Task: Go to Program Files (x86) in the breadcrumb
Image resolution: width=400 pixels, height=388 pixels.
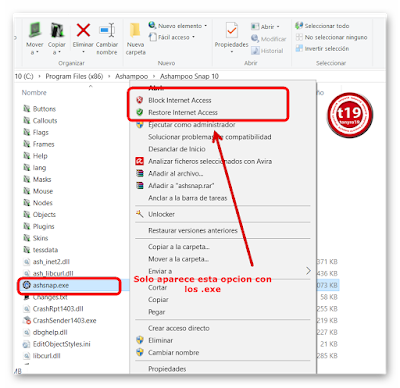Action: [x=74, y=76]
